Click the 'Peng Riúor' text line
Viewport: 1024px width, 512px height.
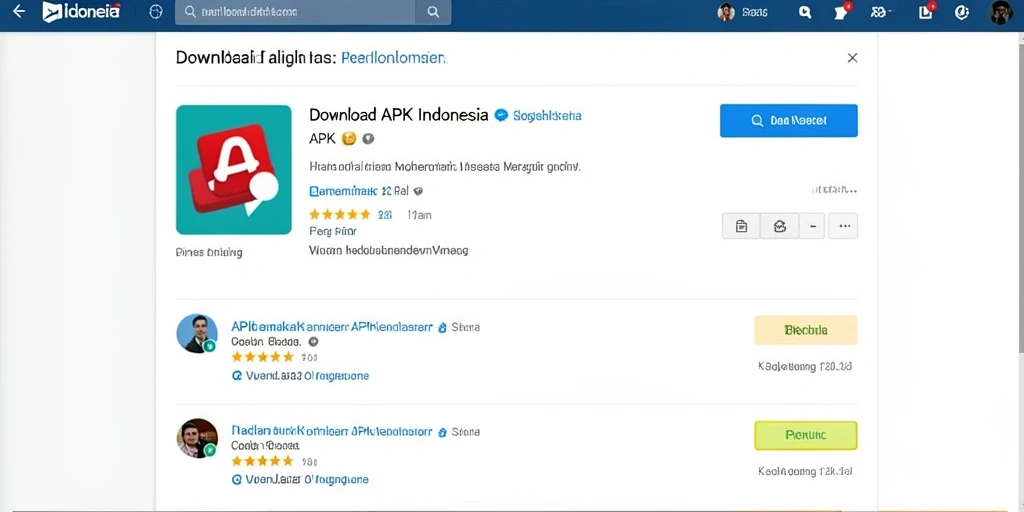pos(332,231)
